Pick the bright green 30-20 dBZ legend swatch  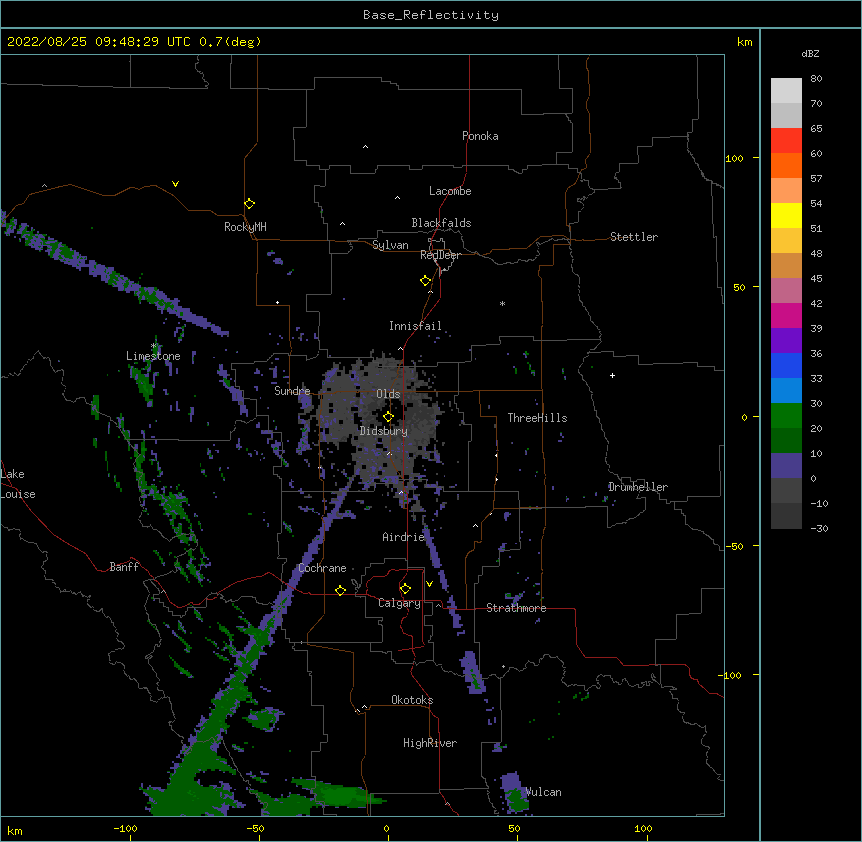point(786,416)
